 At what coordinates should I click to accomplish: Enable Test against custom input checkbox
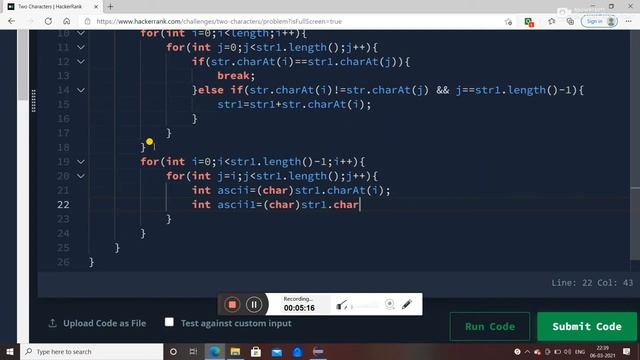click(169, 322)
